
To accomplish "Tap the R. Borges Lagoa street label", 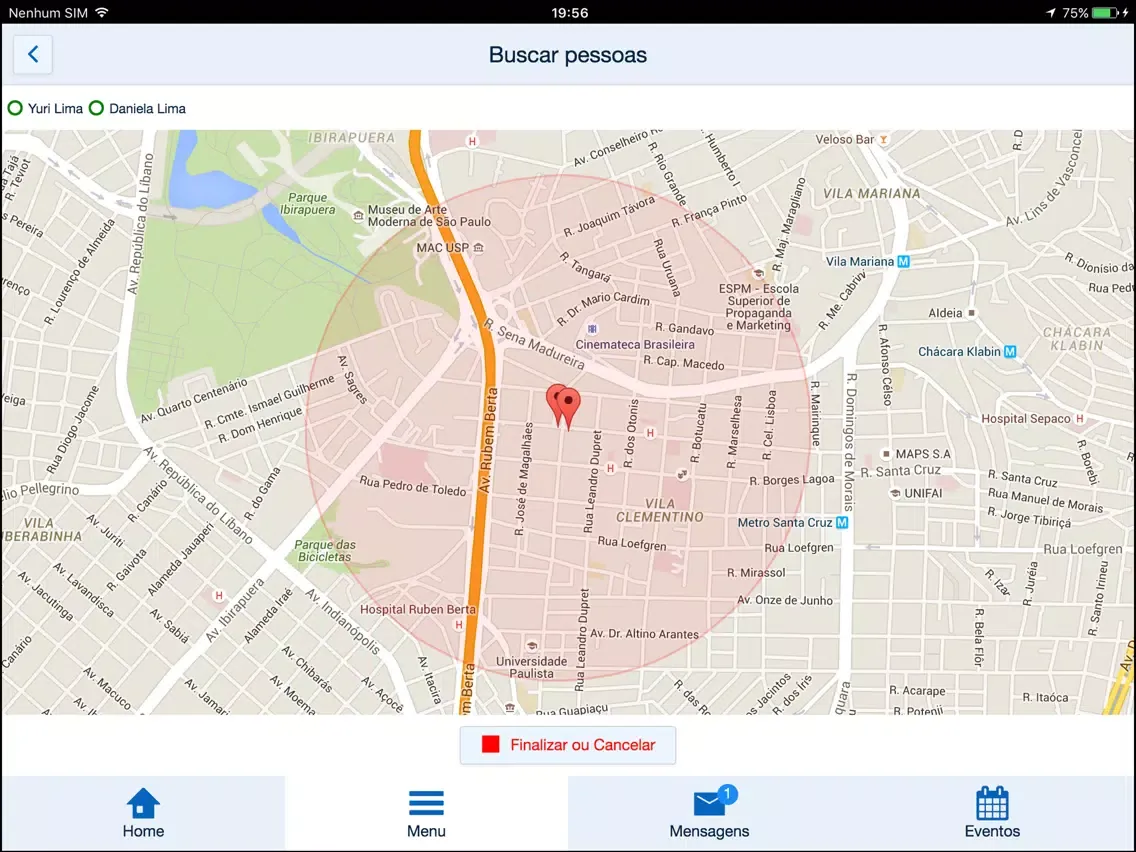I will pyautogui.click(x=792, y=480).
